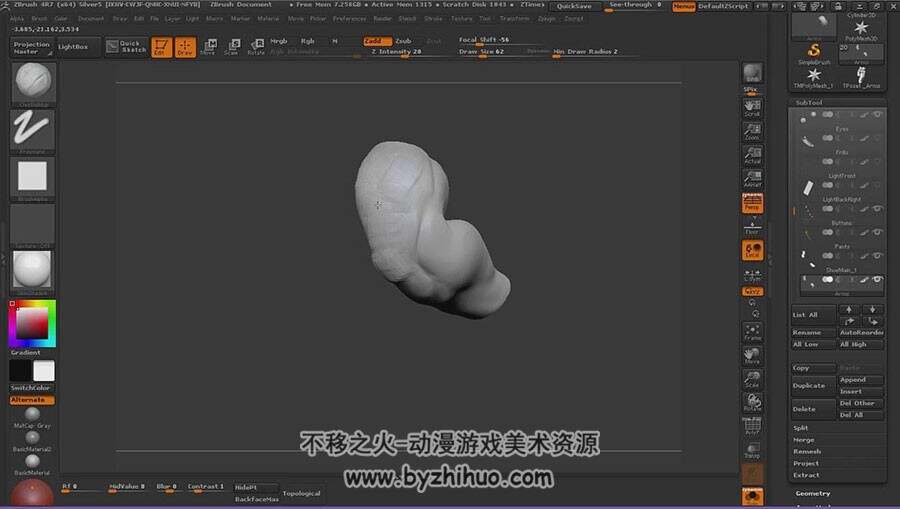The height and width of the screenshot is (509, 900).
Task: Toggle the Rgb channel
Action: point(308,41)
